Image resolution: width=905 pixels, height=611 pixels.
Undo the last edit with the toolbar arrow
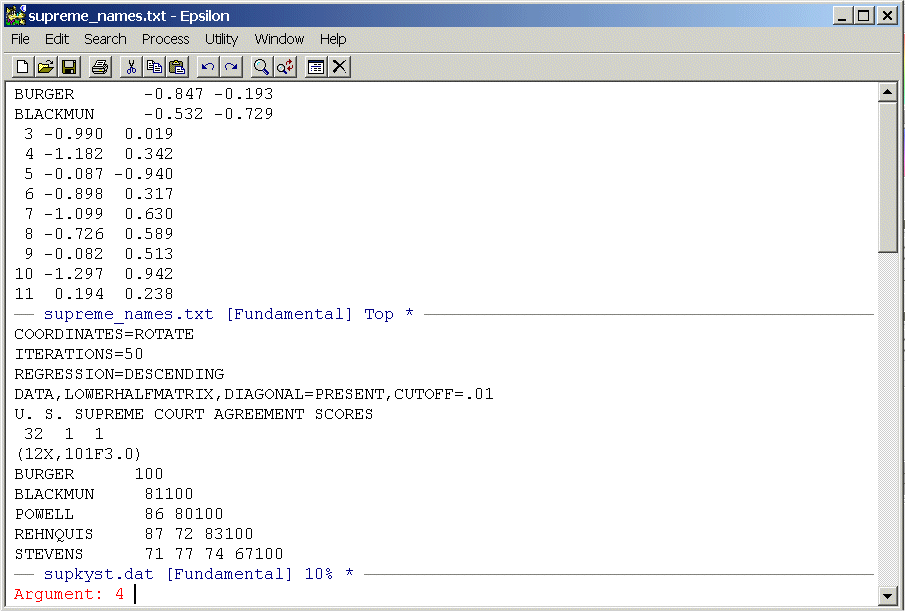point(208,67)
